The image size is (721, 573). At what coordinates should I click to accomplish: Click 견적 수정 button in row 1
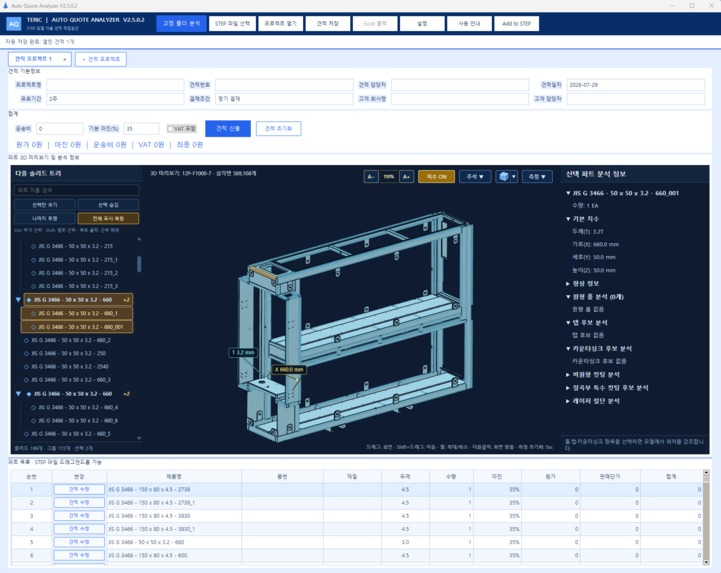pos(79,490)
